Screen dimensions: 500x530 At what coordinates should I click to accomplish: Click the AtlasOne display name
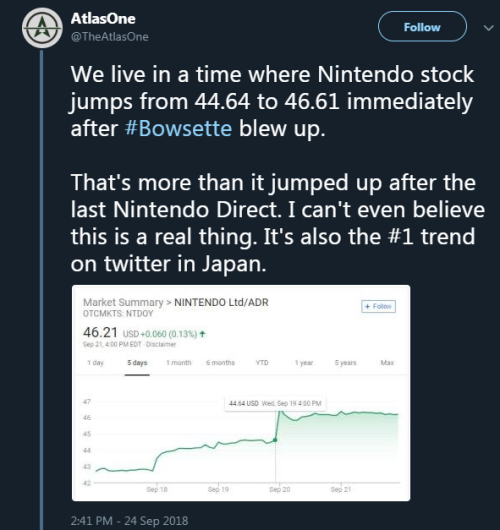103,19
